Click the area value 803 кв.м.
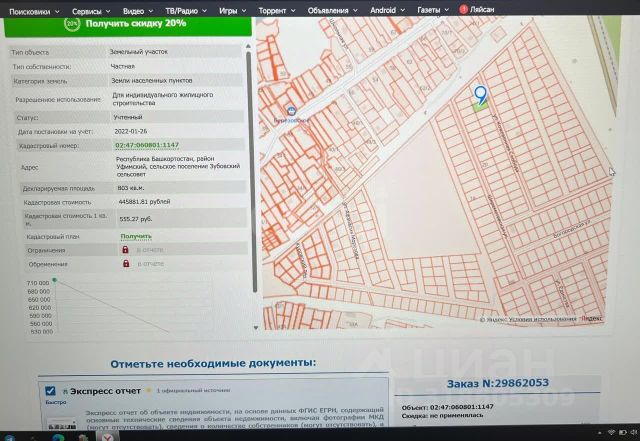The height and width of the screenshot is (441, 640). click(x=131, y=188)
